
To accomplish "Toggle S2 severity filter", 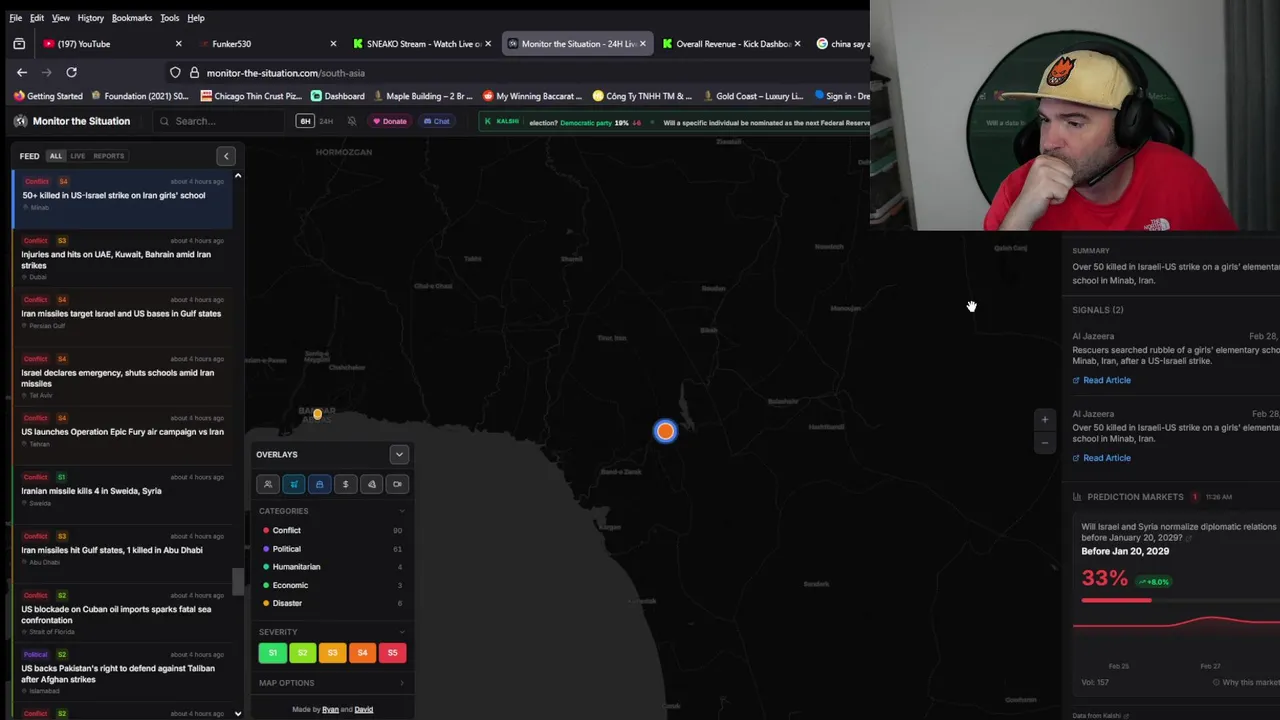I will pyautogui.click(x=302, y=653).
